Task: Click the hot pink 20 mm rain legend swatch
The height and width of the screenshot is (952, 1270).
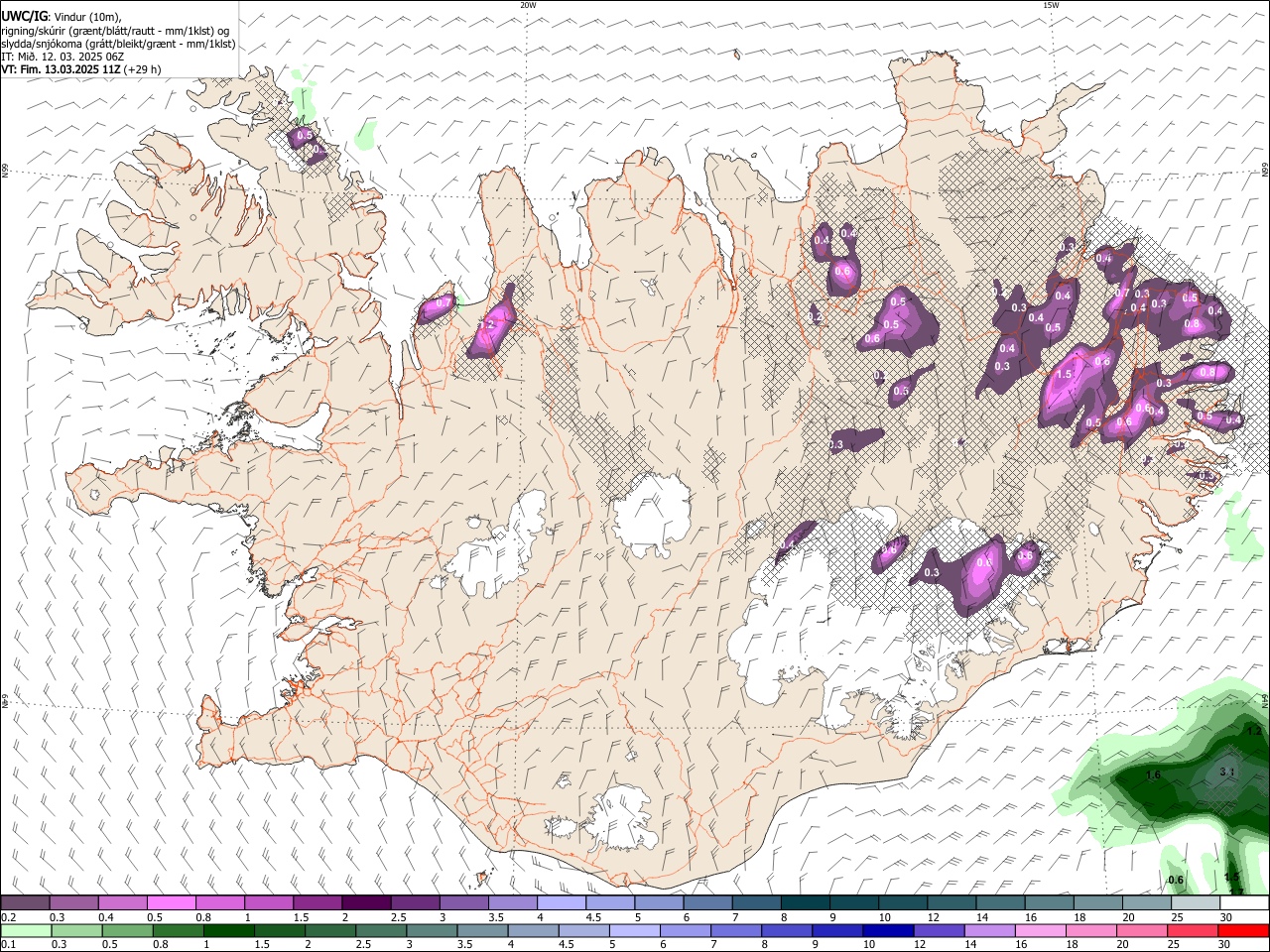Action: coord(1141,931)
